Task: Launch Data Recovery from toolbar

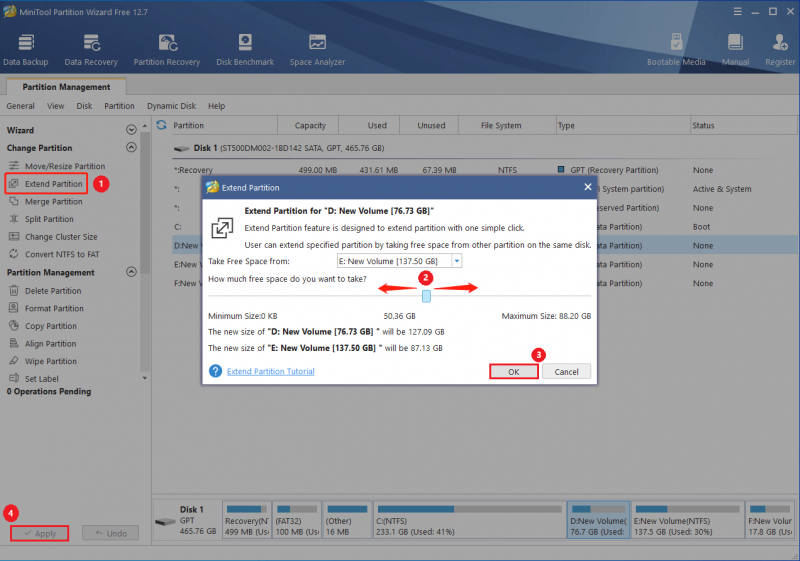Action: coord(91,49)
